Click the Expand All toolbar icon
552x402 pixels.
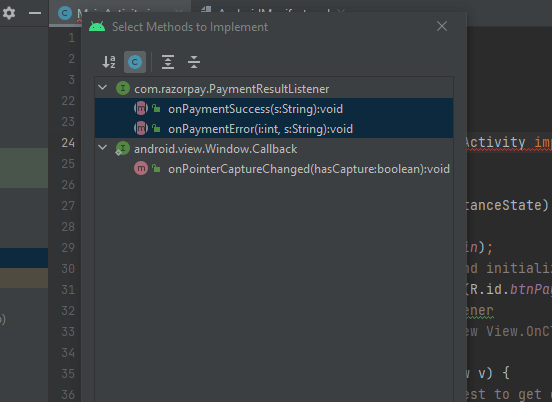(168, 62)
